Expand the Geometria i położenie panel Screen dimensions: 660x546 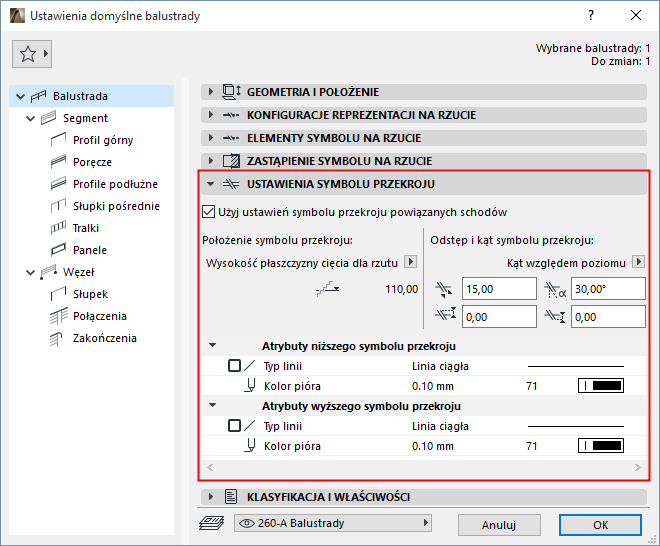(211, 91)
